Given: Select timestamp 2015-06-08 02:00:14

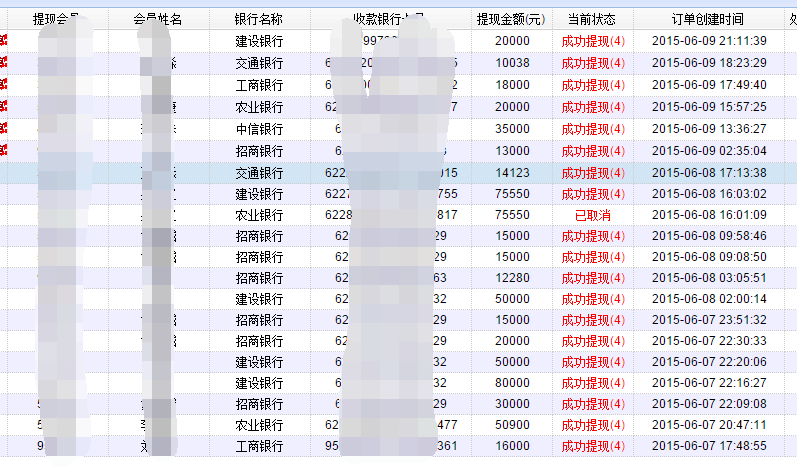Looking at the screenshot, I should pos(709,299).
